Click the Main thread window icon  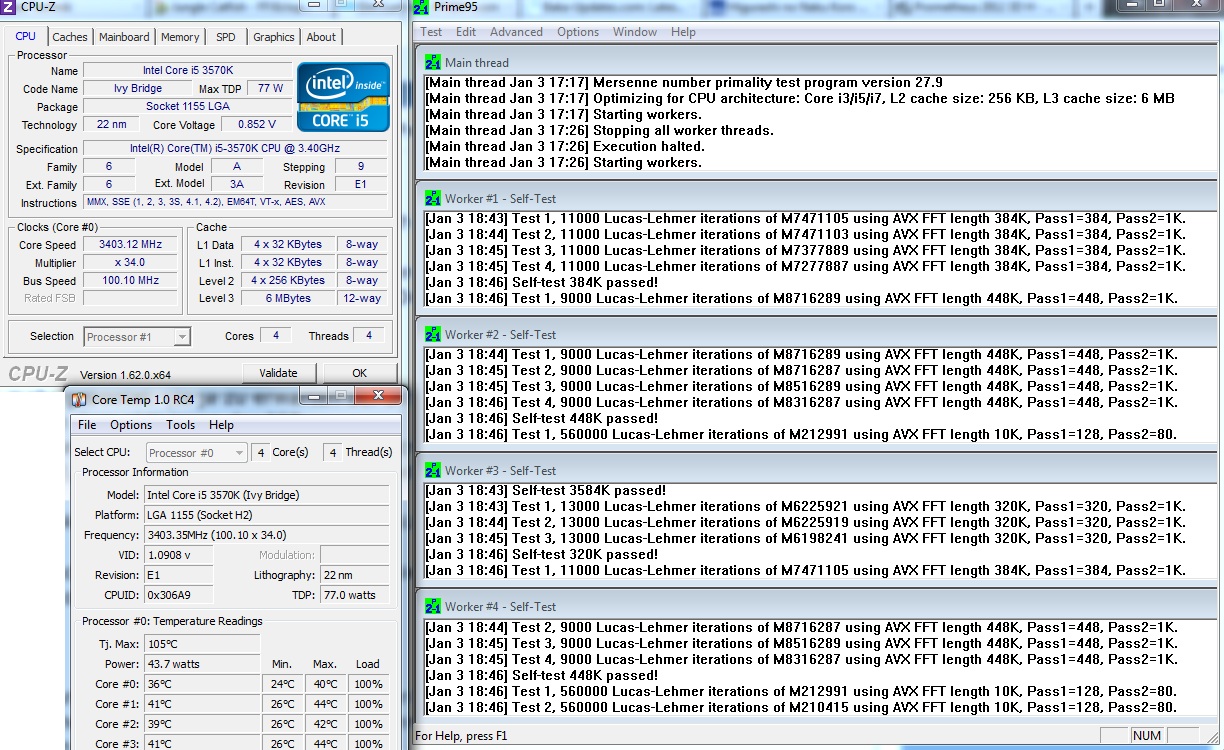point(432,62)
